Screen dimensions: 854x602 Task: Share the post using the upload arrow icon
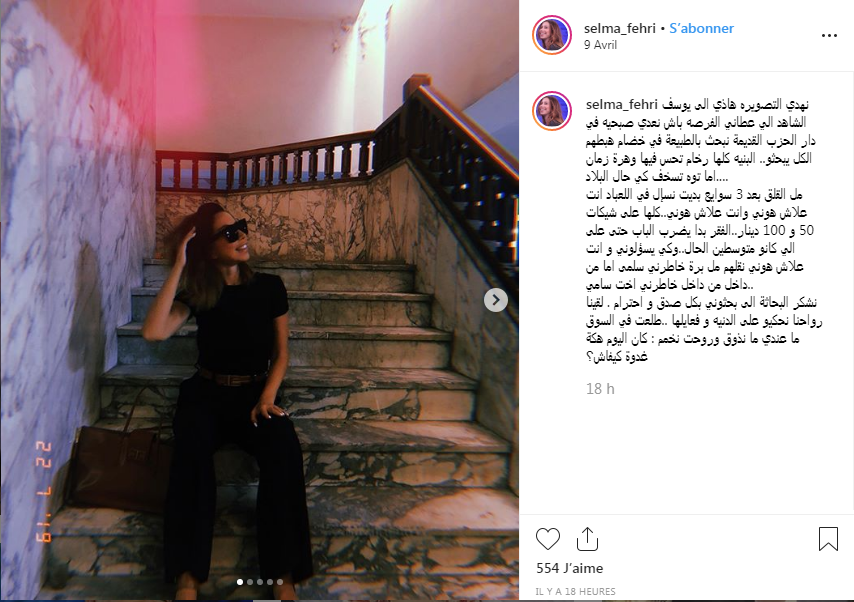pyautogui.click(x=587, y=539)
